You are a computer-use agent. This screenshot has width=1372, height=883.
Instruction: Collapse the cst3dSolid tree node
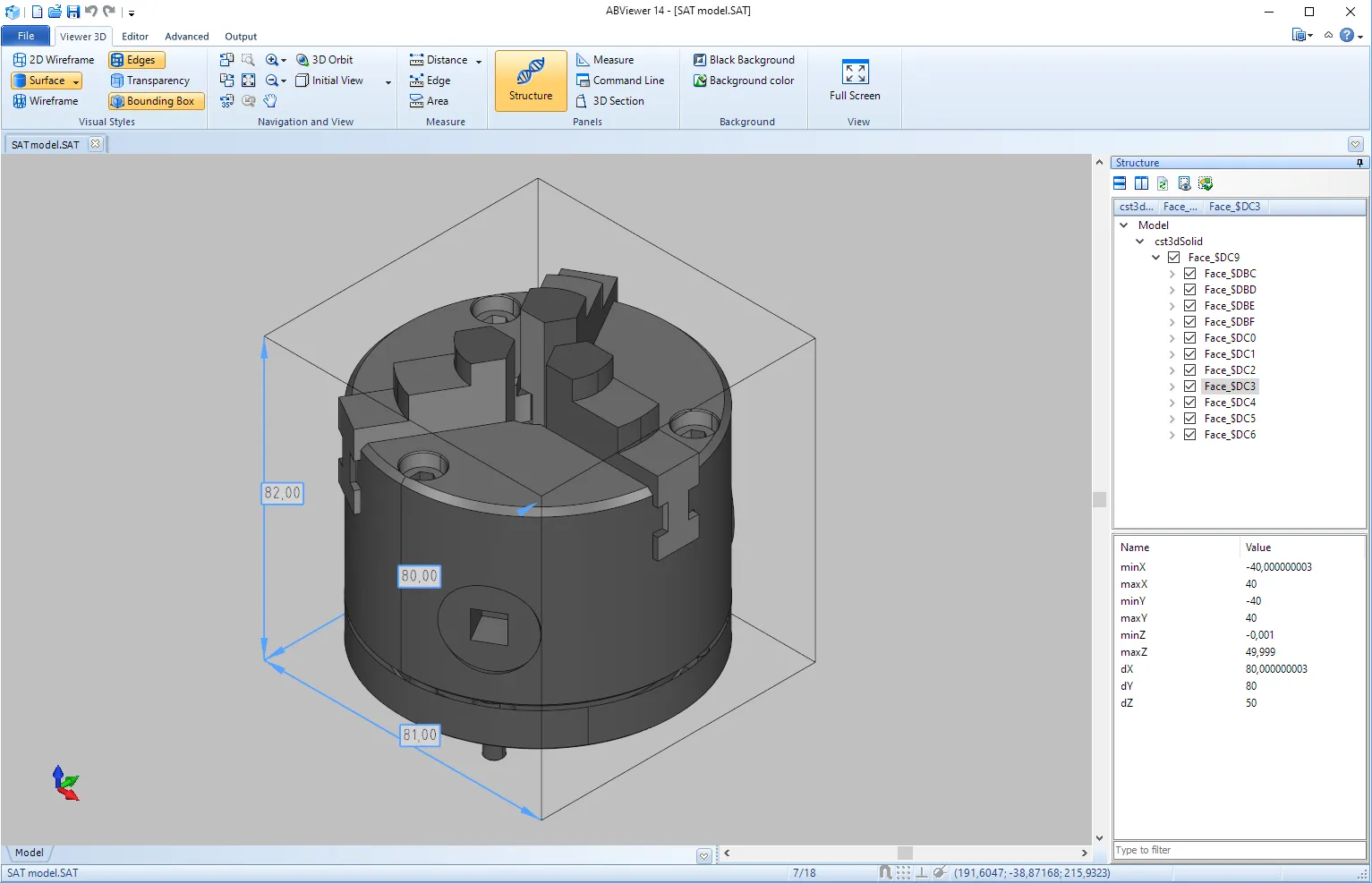point(1140,242)
